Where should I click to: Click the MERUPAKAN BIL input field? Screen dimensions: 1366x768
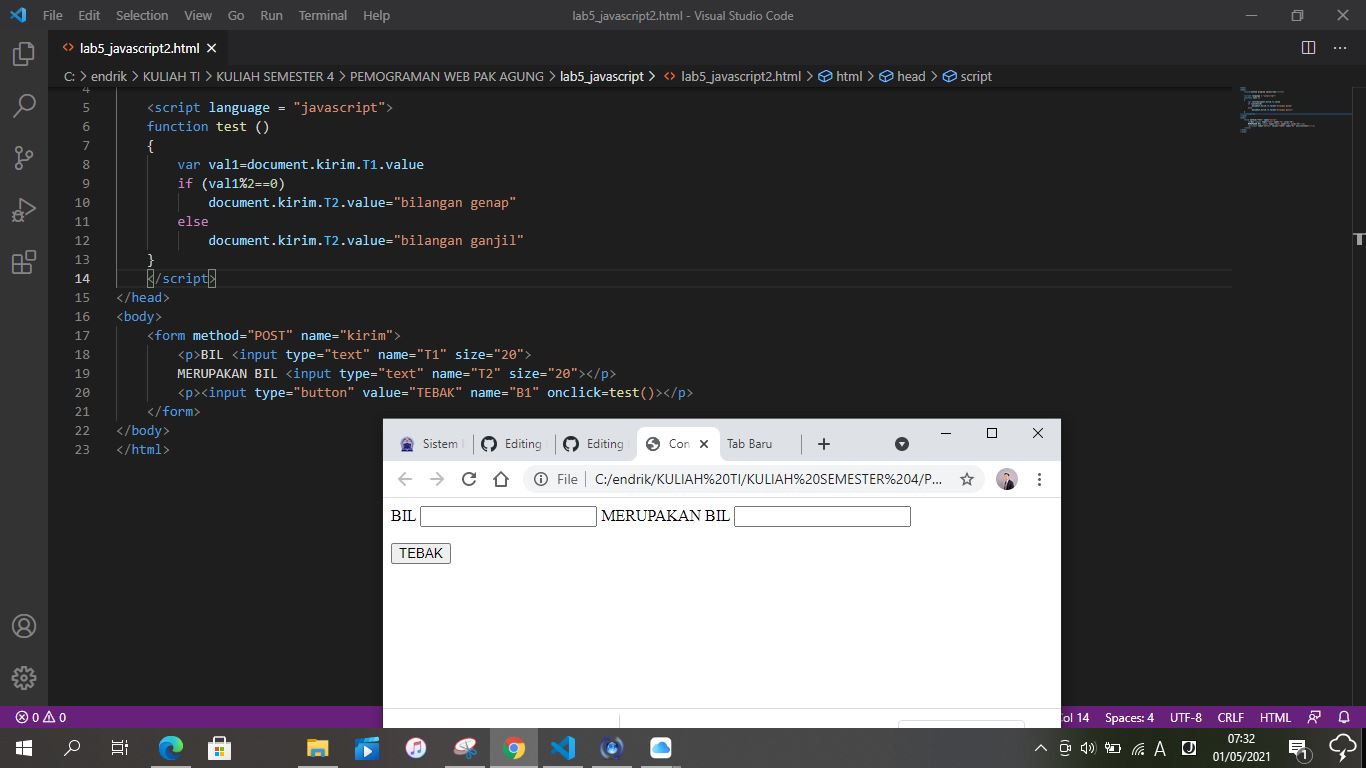821,516
